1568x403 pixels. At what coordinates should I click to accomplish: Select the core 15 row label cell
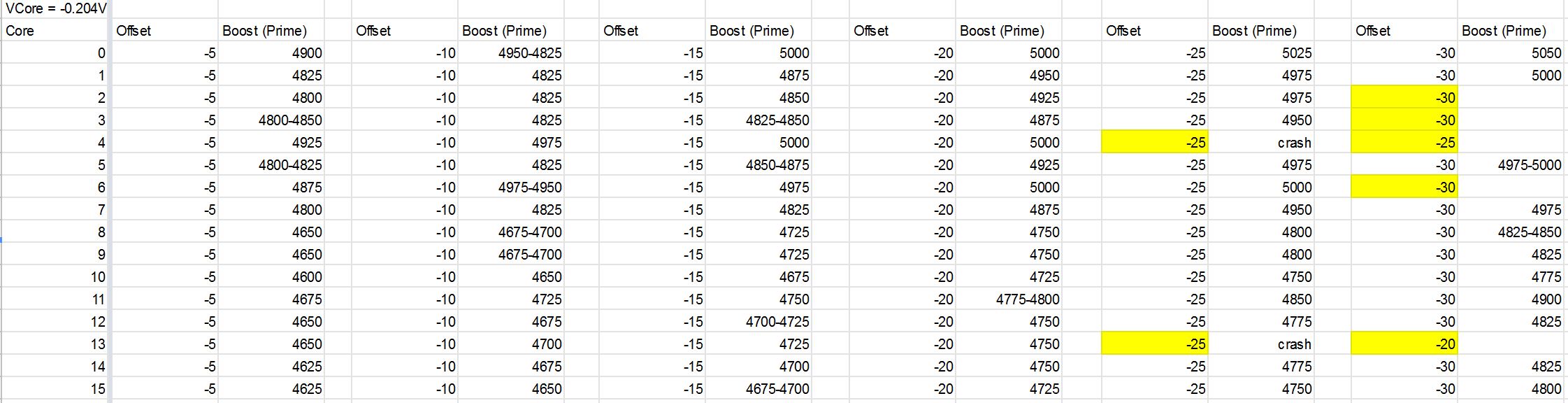(x=56, y=388)
